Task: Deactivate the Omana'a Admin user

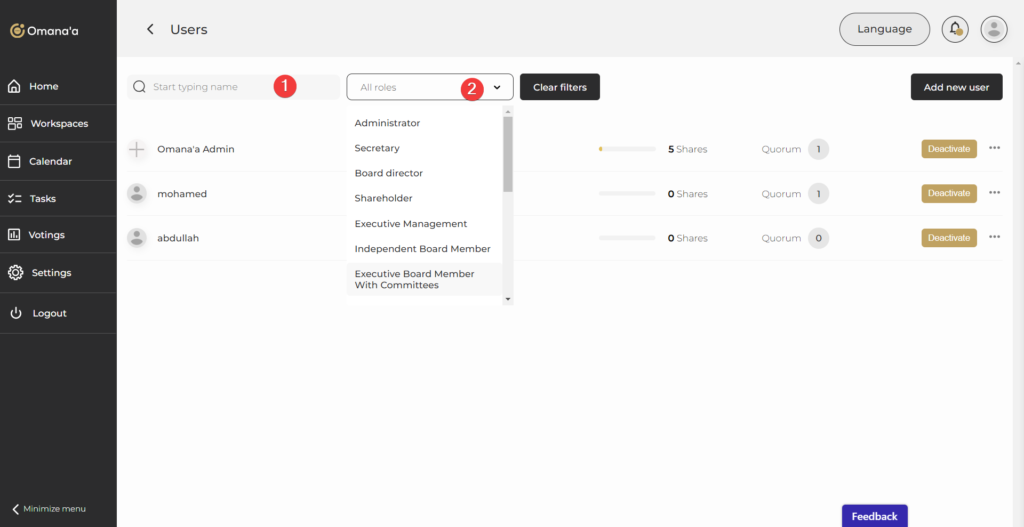Action: (x=948, y=149)
